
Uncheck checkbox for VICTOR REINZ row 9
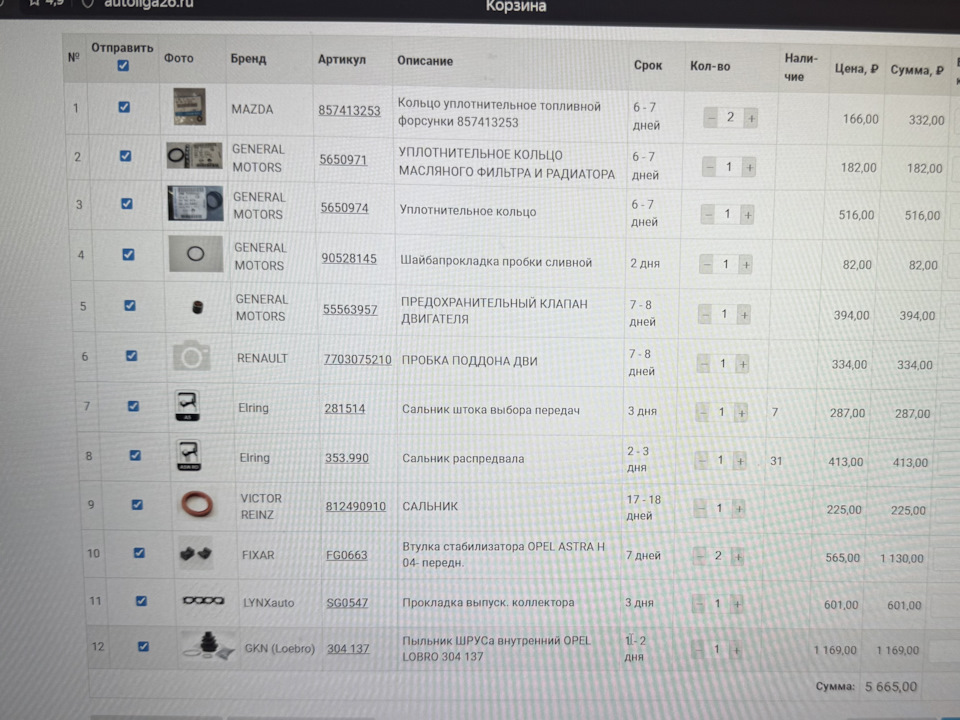coord(137,504)
